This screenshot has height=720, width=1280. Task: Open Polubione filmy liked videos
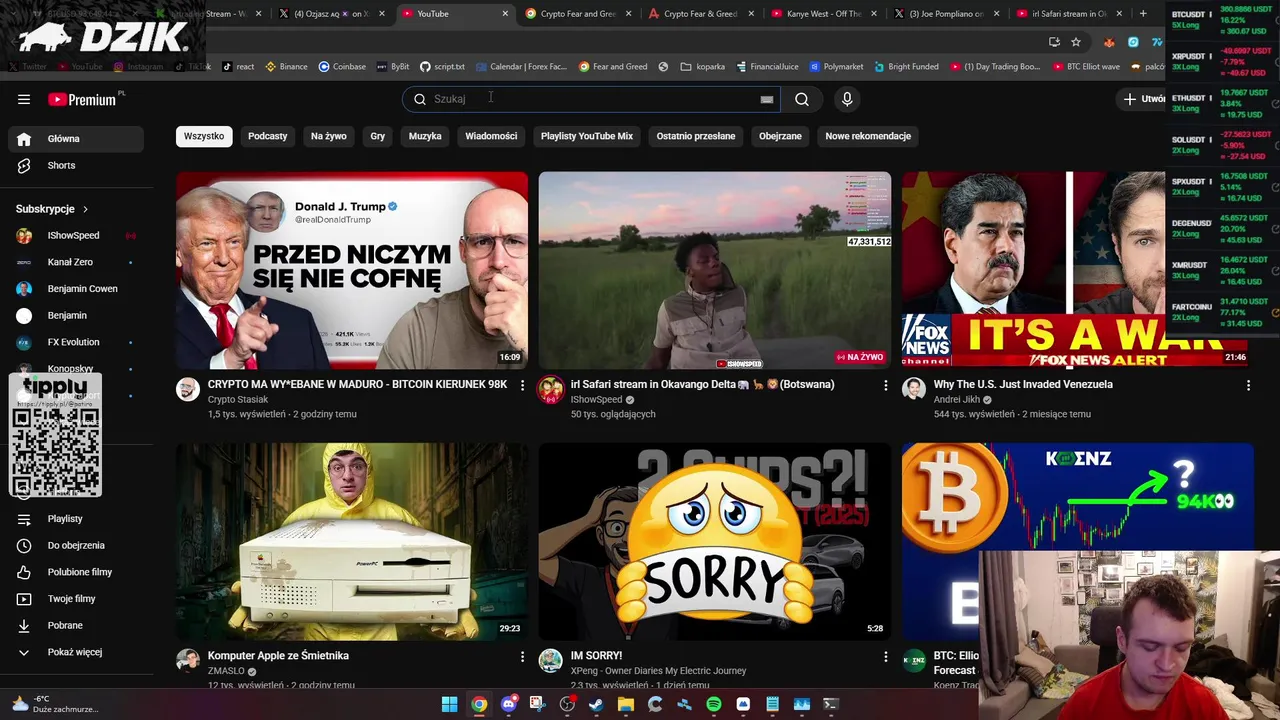point(76,572)
